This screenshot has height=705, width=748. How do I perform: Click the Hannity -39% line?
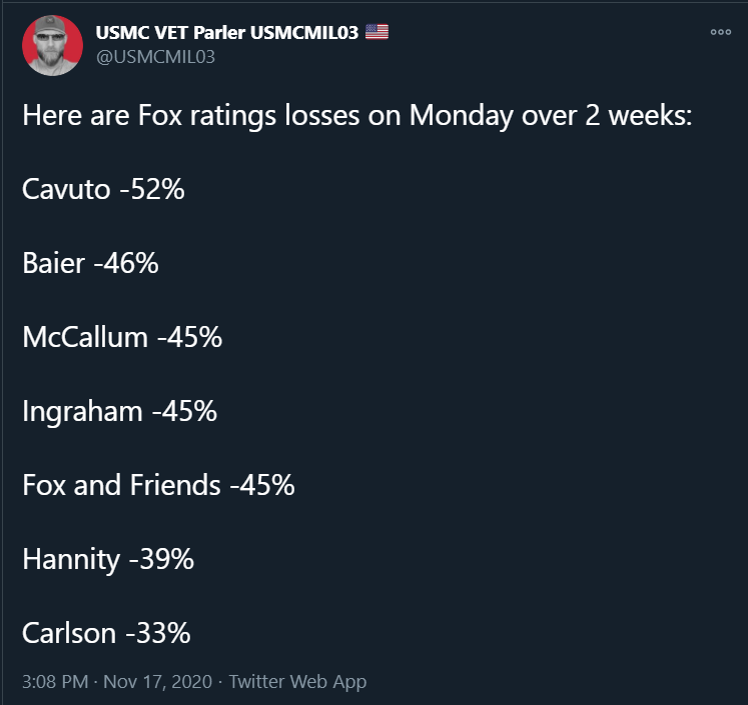108,559
